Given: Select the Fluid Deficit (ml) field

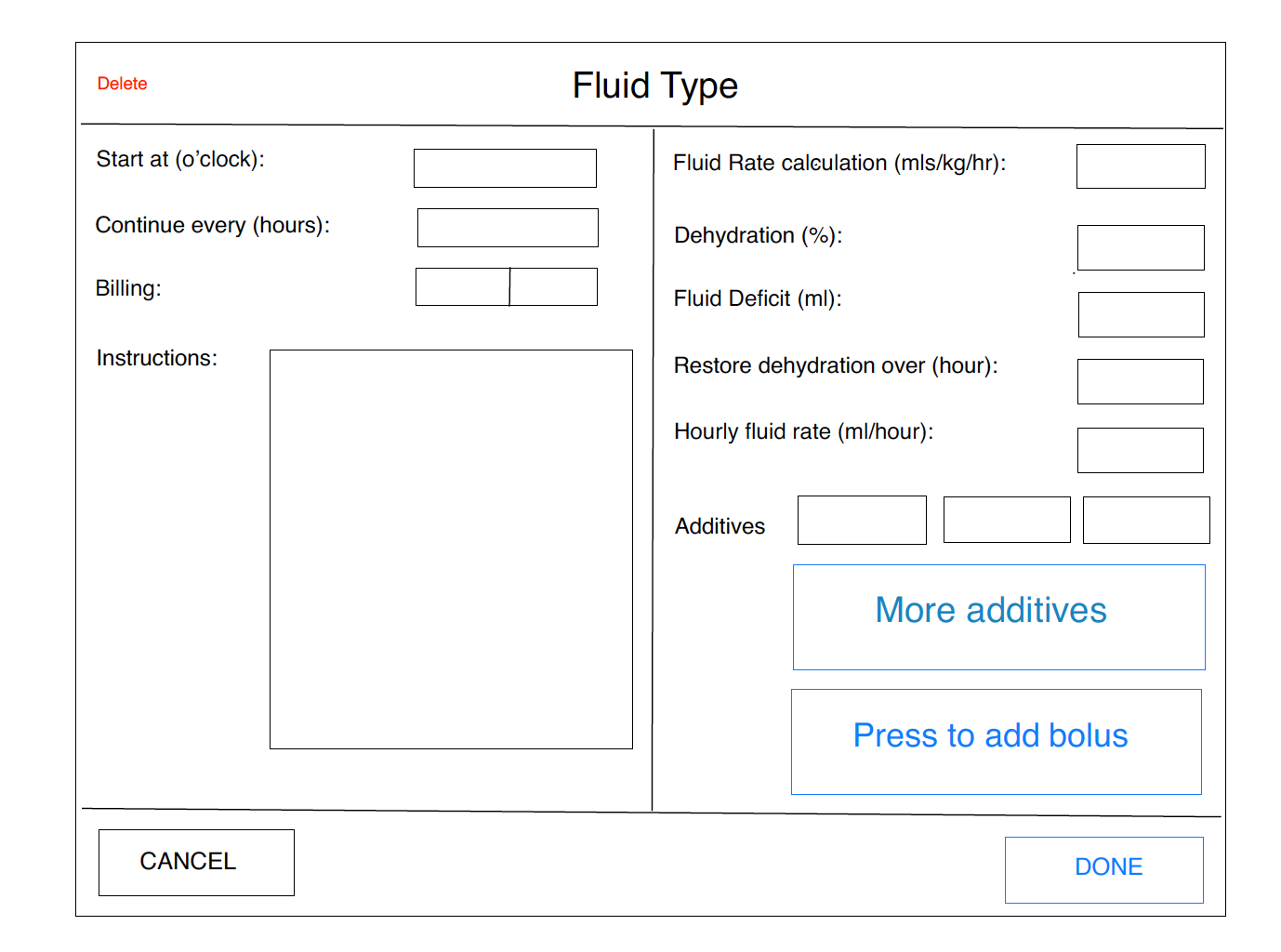Looking at the screenshot, I should coord(1141,314).
